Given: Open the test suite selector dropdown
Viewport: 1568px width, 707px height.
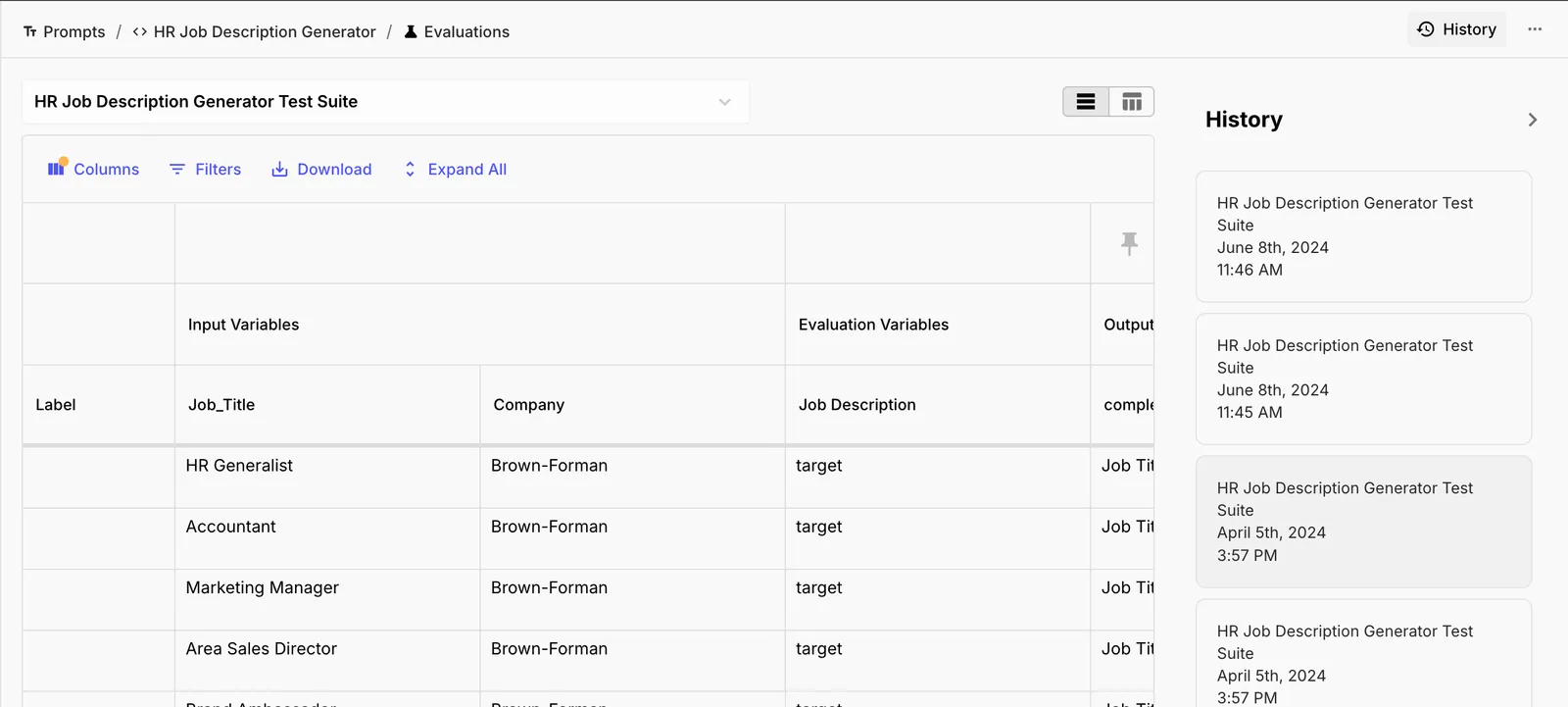Looking at the screenshot, I should click(385, 102).
